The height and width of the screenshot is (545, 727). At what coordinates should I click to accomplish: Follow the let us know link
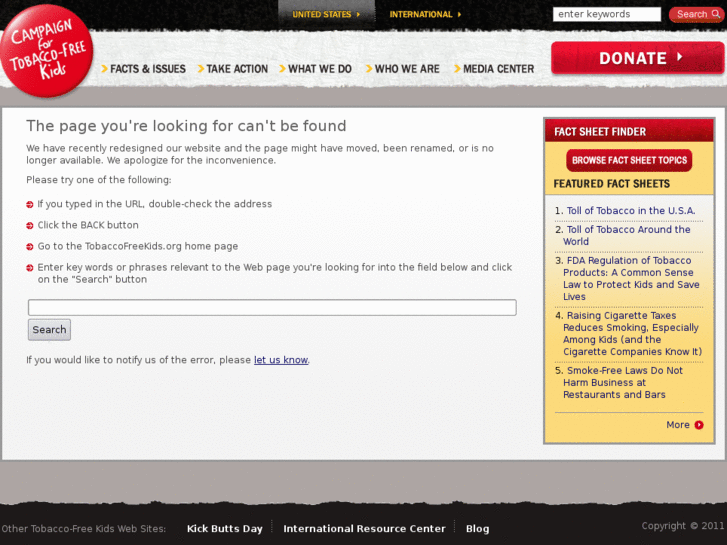coord(281,360)
